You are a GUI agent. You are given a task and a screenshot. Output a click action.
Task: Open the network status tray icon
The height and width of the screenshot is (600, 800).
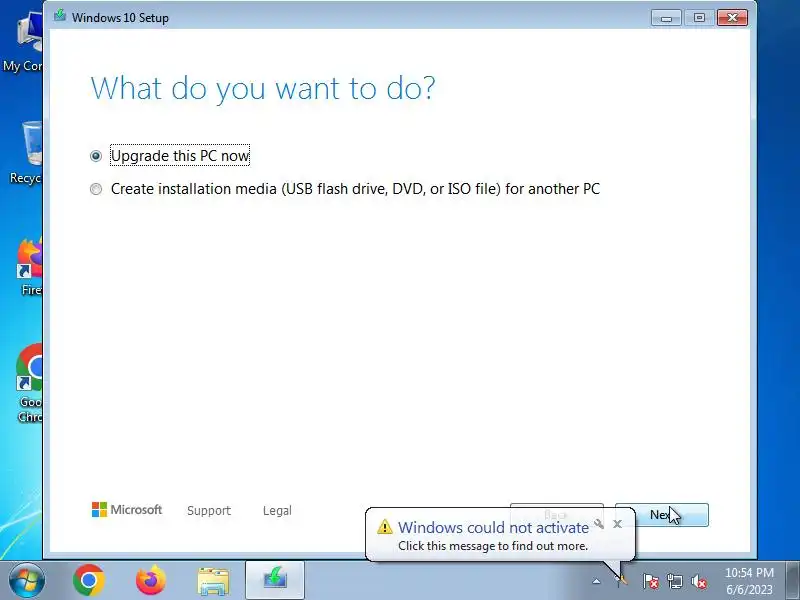tap(675, 581)
